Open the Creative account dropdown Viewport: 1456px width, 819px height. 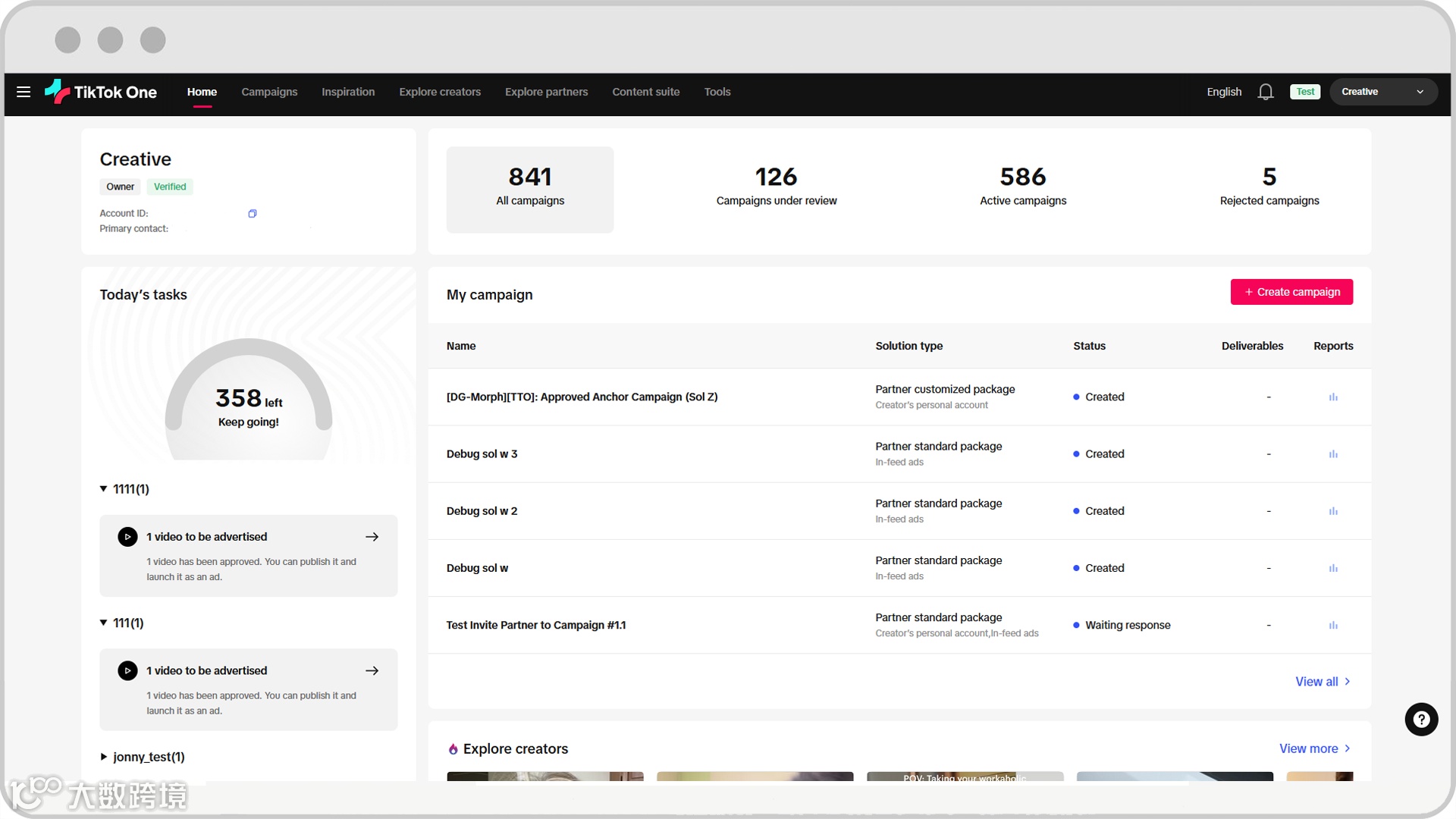tap(1382, 92)
